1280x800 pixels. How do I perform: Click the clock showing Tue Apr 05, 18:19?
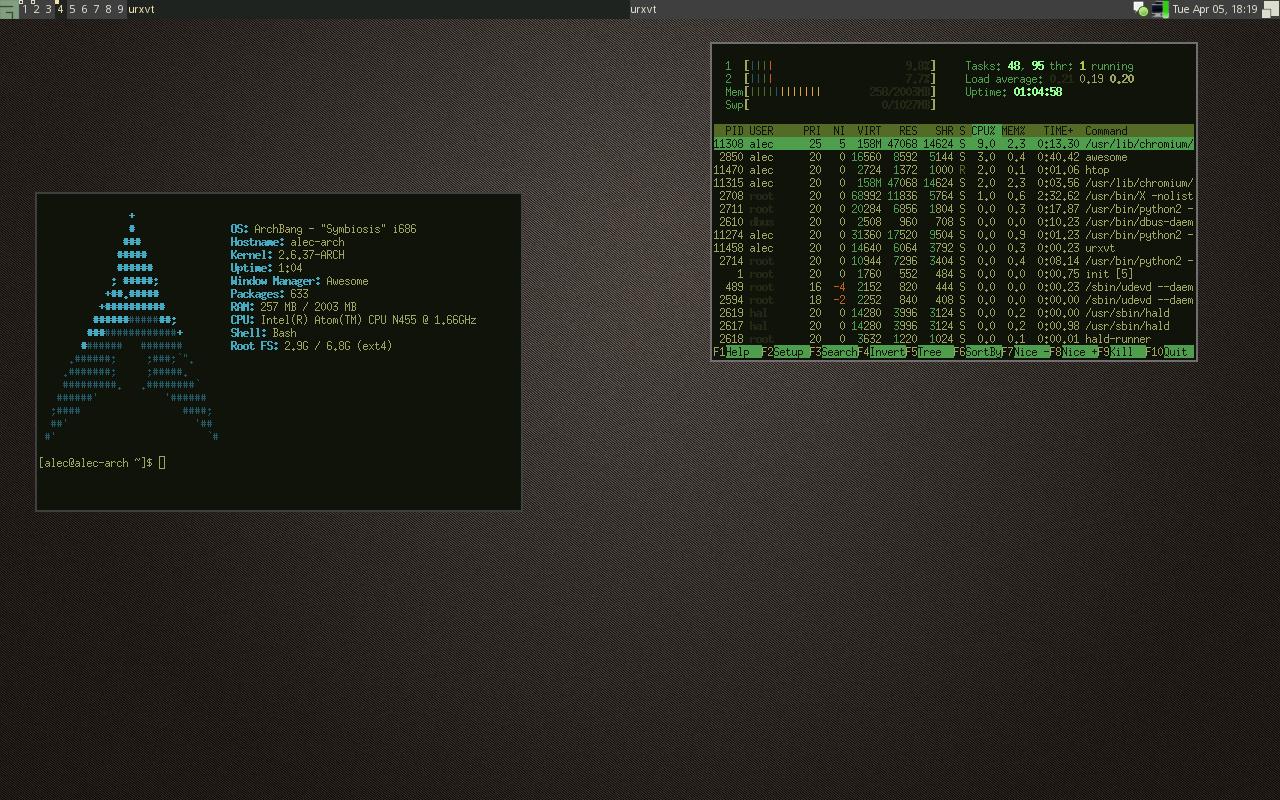pyautogui.click(x=1215, y=9)
